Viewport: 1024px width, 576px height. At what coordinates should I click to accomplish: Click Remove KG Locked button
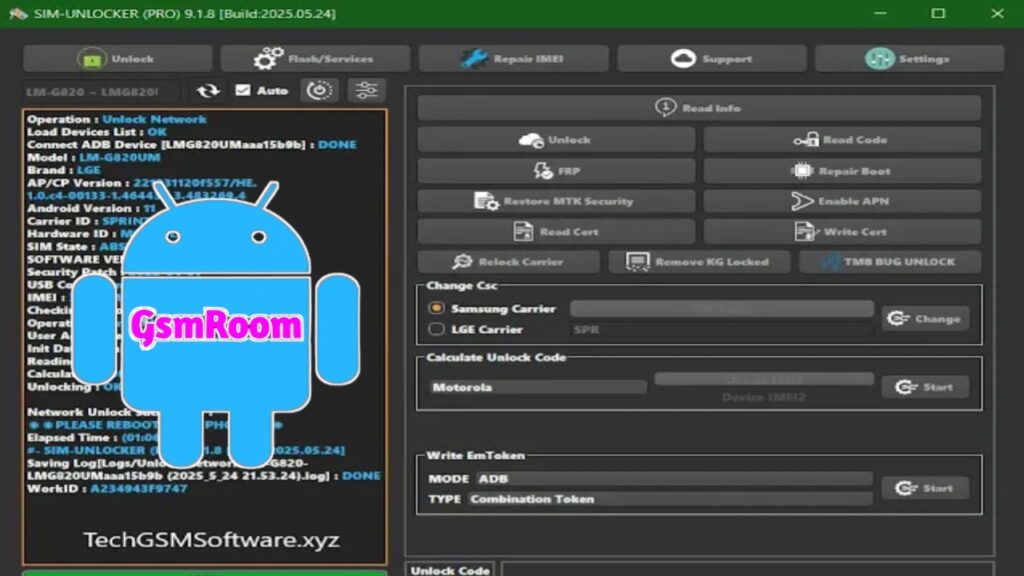698,262
